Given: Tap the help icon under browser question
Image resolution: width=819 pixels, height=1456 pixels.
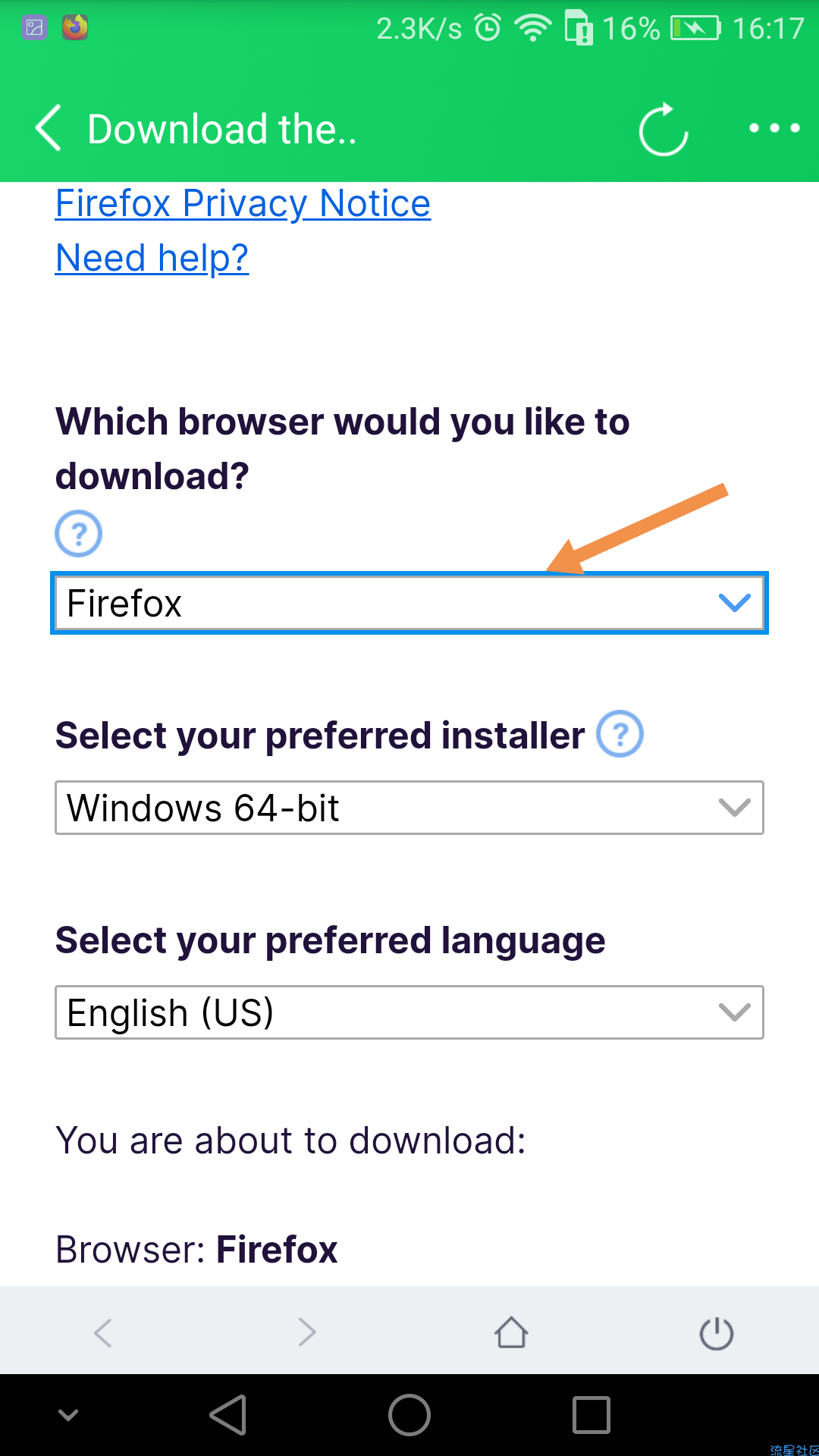Looking at the screenshot, I should pos(79,533).
